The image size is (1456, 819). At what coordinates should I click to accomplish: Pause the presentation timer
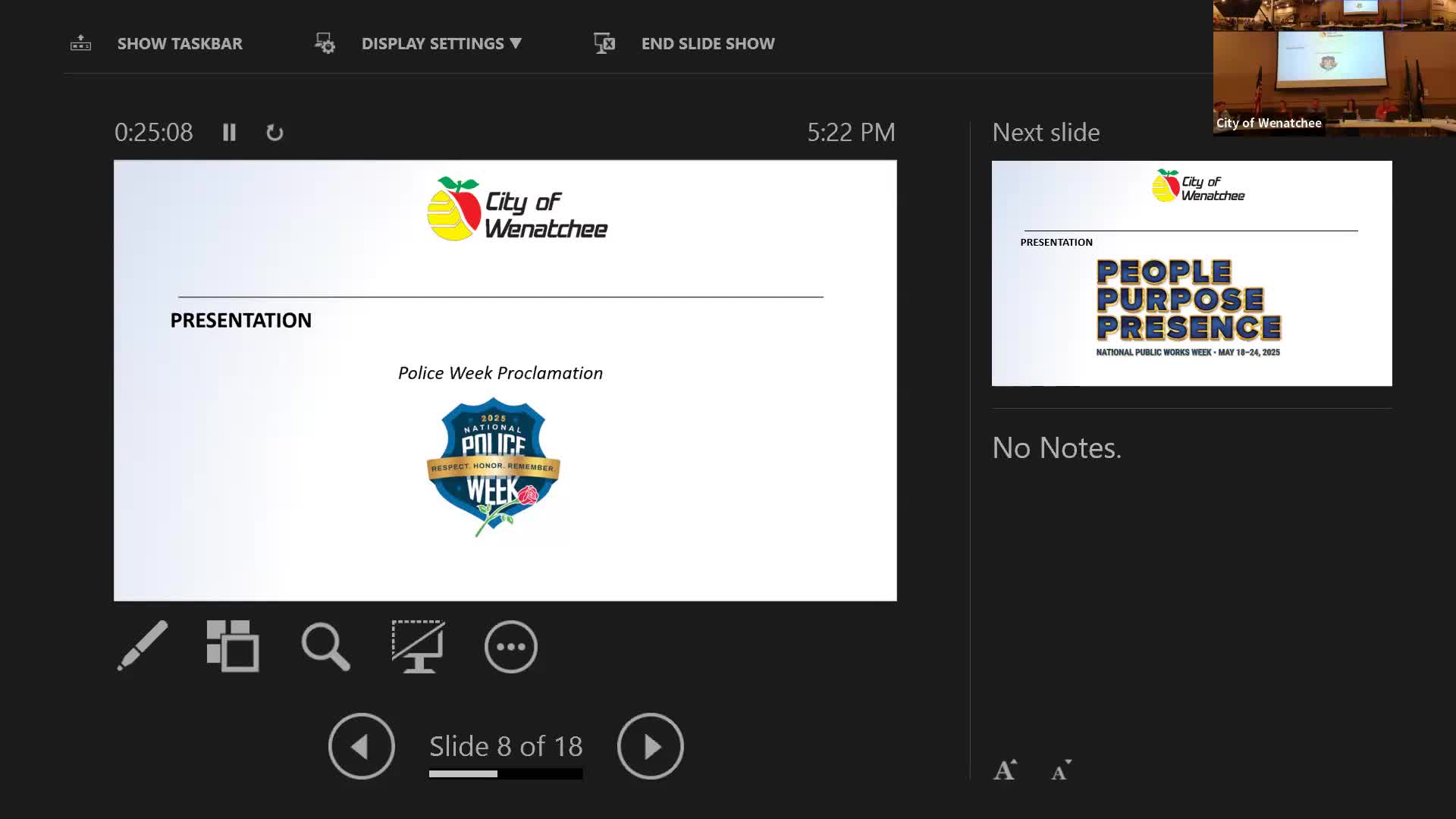(229, 133)
